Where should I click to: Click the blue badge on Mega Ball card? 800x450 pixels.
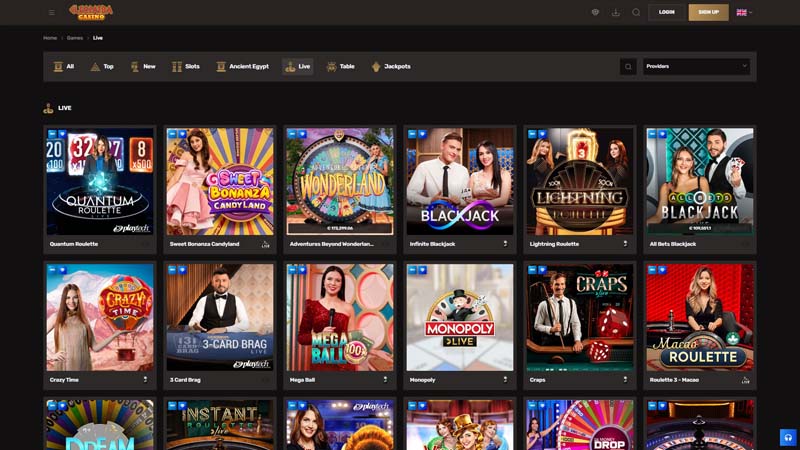click(x=292, y=270)
